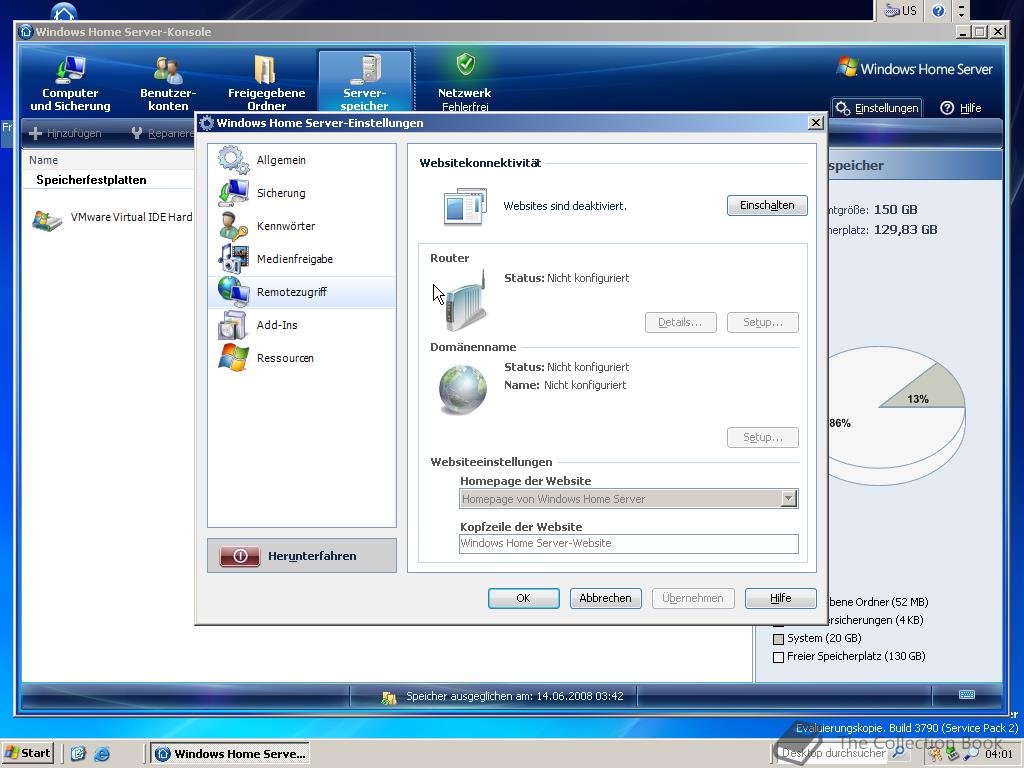
Task: Click the Name column header
Action: click(44, 160)
